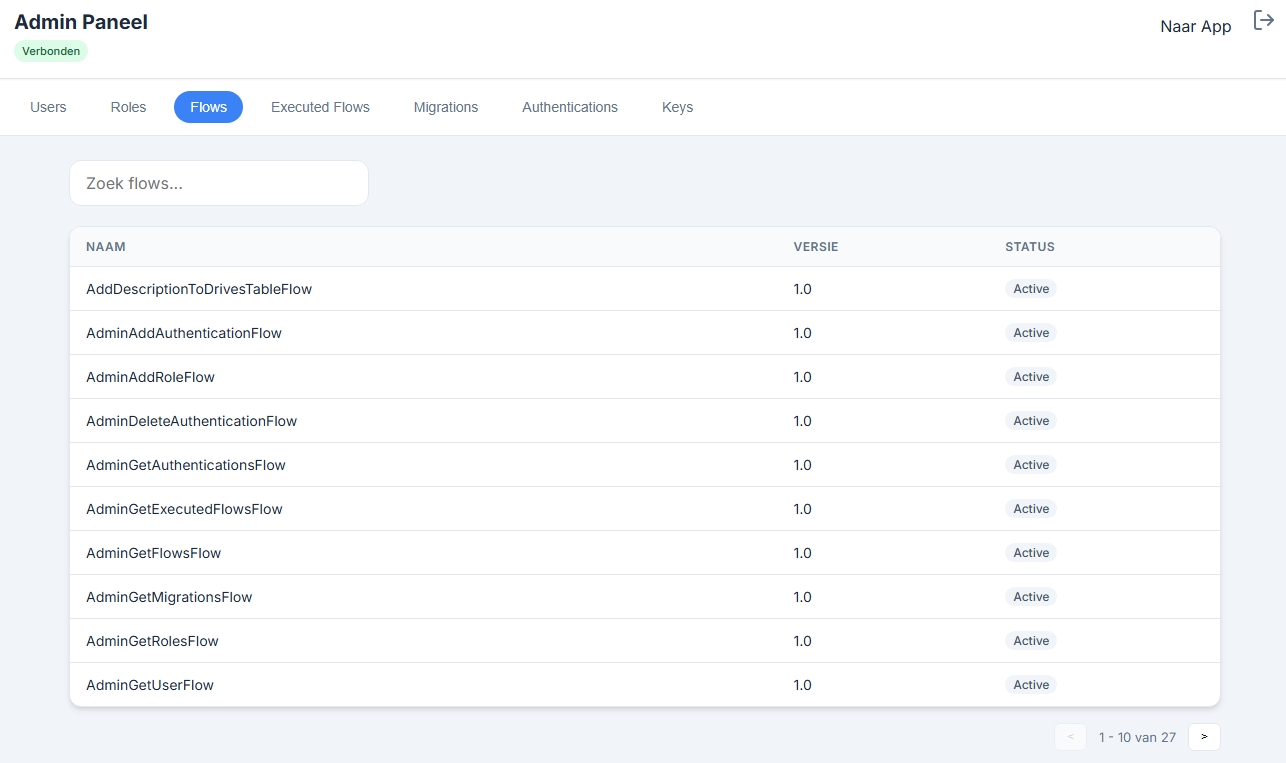Screen dimensions: 1286x763
Task: Click the Active badge for AdminGetFlowsFlow
Action: coord(1031,553)
